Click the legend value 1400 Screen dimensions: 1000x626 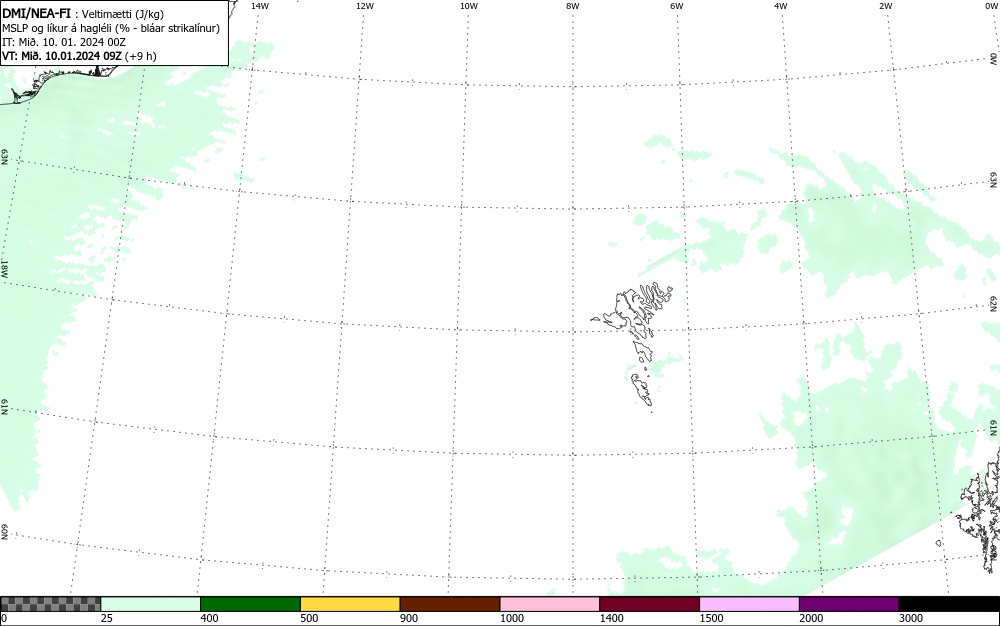click(612, 618)
